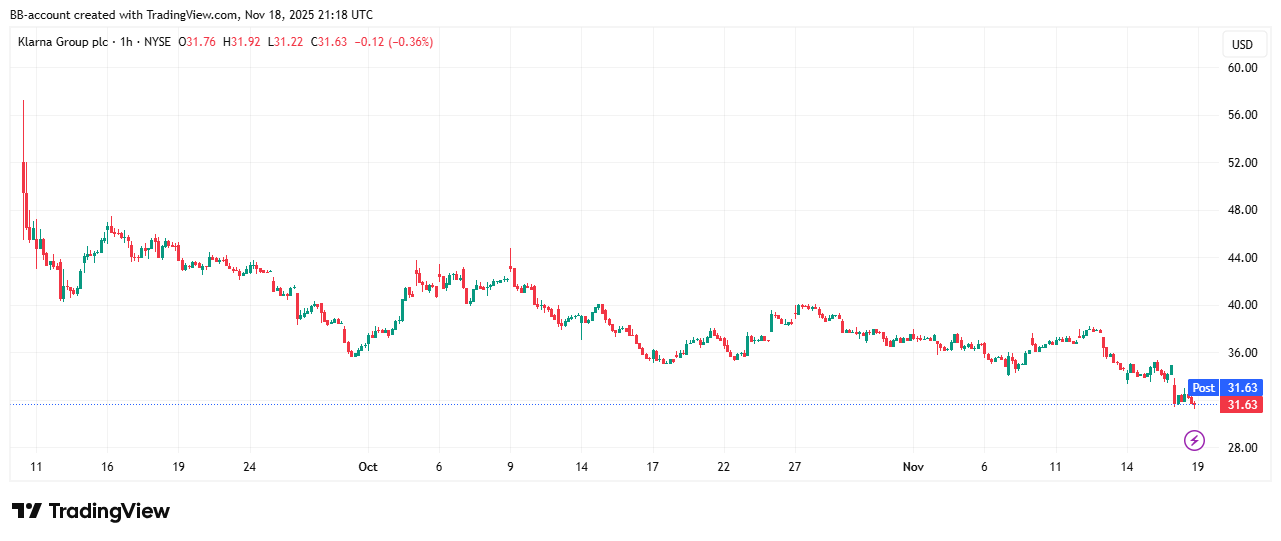Open the USD currency selector
The height and width of the screenshot is (541, 1281).
click(1242, 45)
